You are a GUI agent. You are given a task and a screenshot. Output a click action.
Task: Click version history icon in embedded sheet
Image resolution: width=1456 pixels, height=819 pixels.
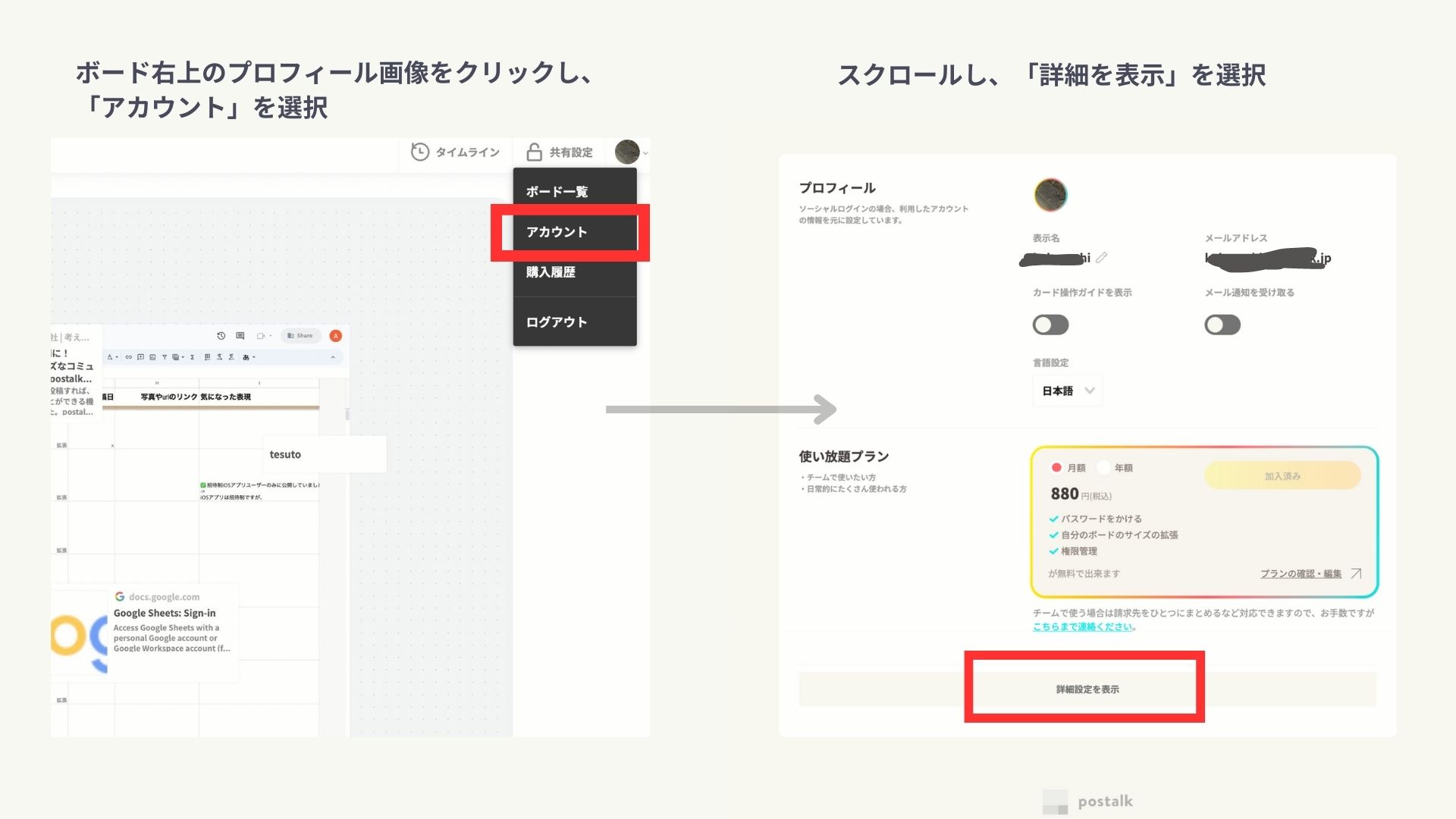[221, 336]
